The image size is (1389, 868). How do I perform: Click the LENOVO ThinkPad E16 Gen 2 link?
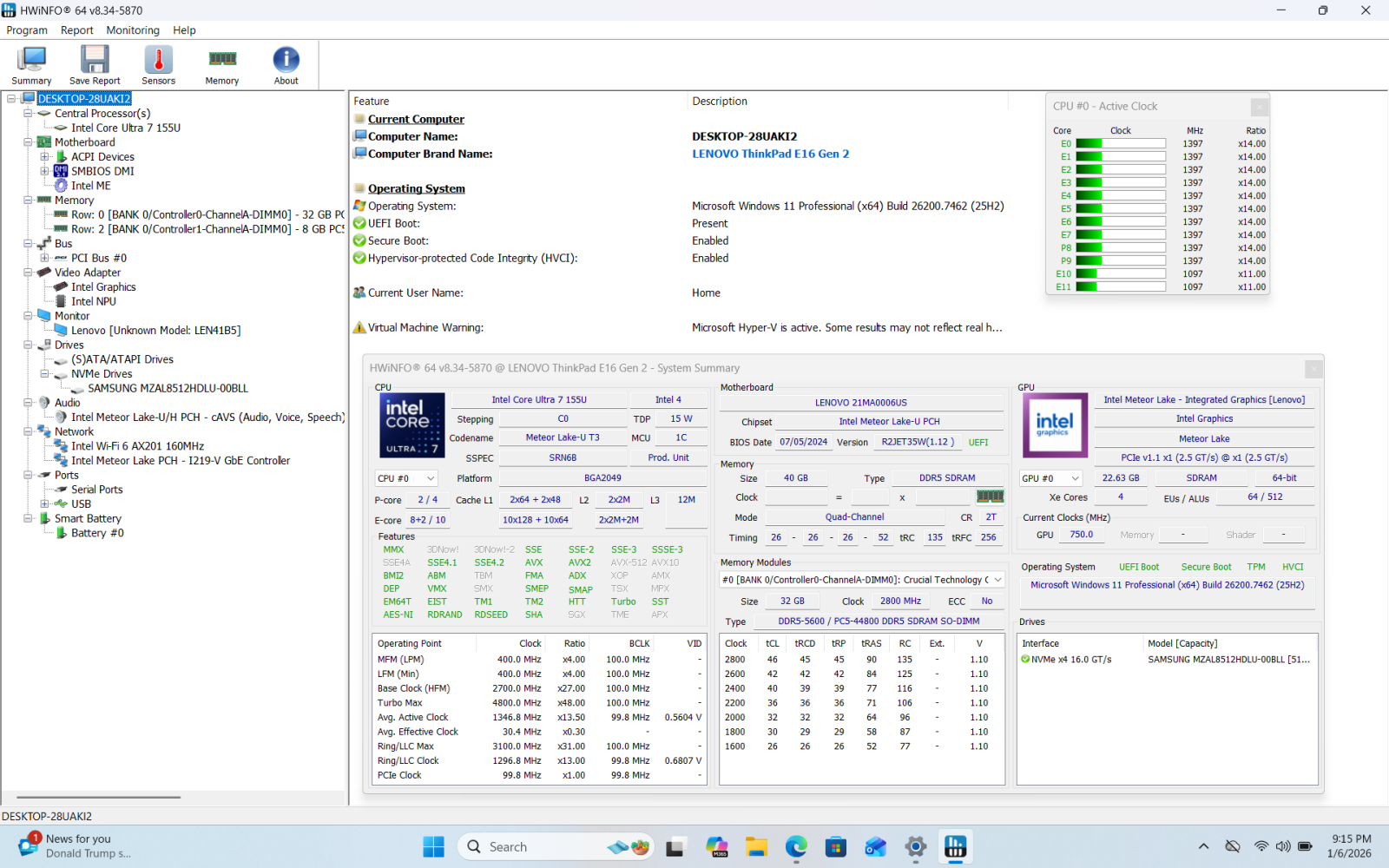pyautogui.click(x=770, y=154)
